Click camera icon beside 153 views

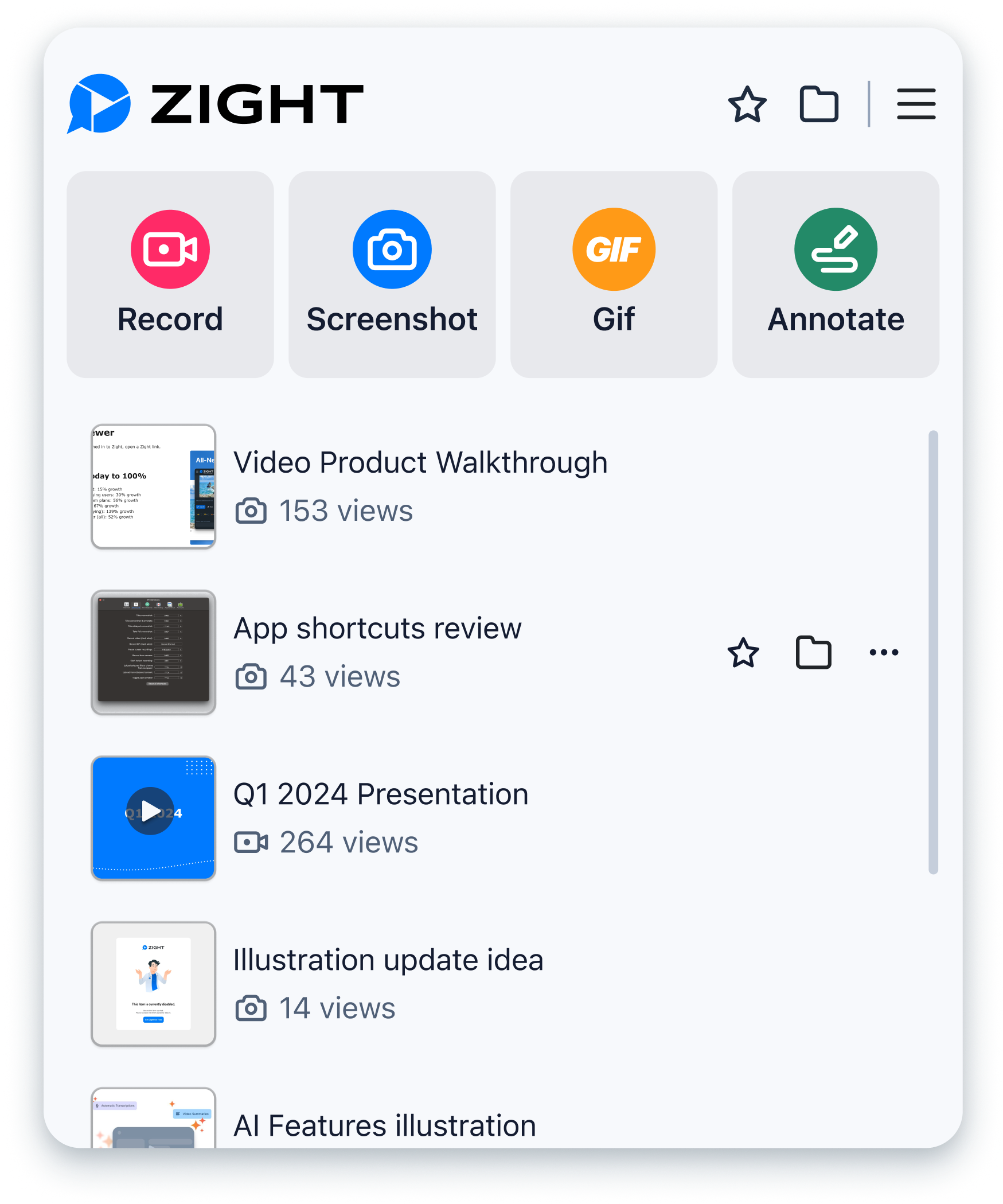251,511
